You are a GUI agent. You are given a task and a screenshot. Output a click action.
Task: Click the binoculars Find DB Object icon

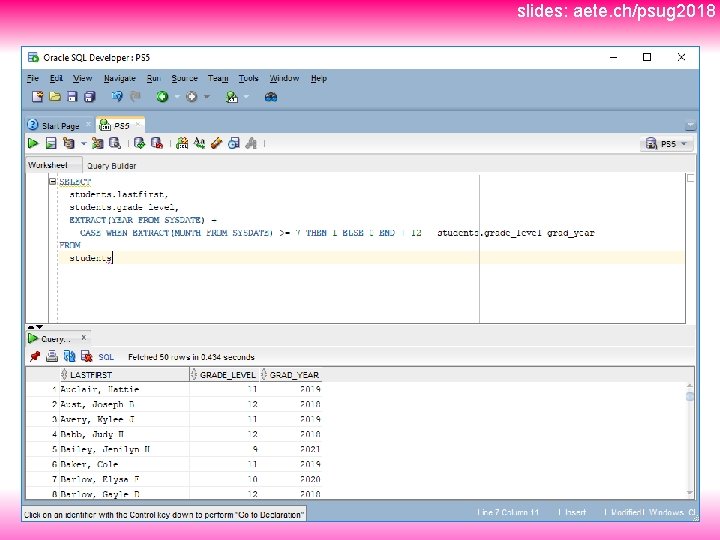point(271,96)
